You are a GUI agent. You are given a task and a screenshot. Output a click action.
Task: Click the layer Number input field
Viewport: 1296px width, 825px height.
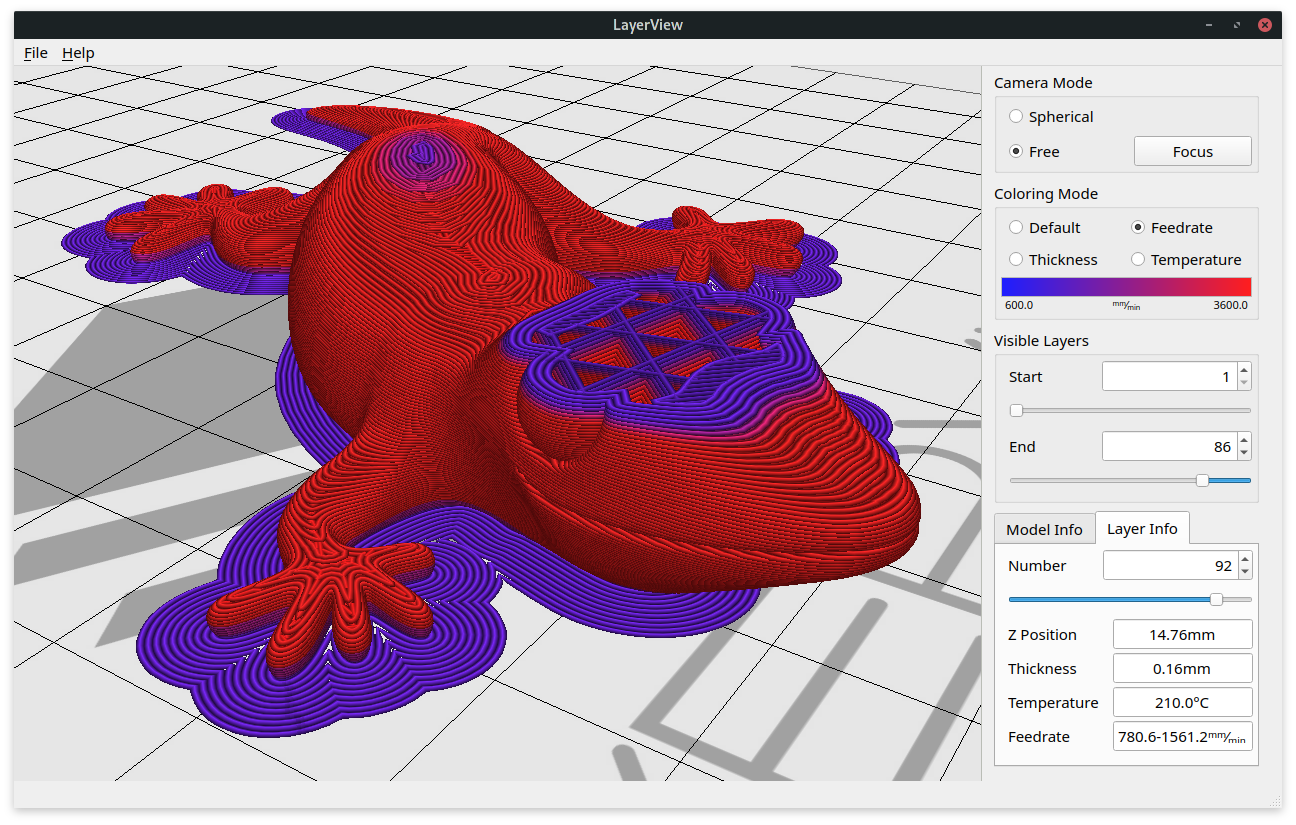point(1169,566)
